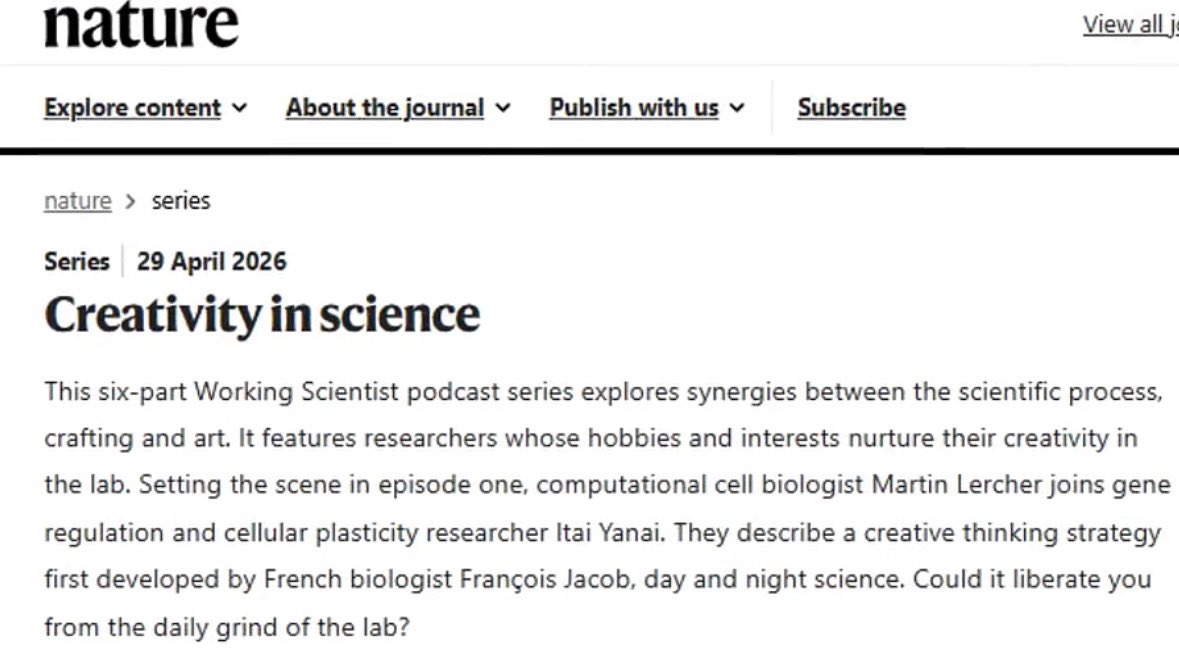Click the words Working Scientist in description

(x=296, y=392)
